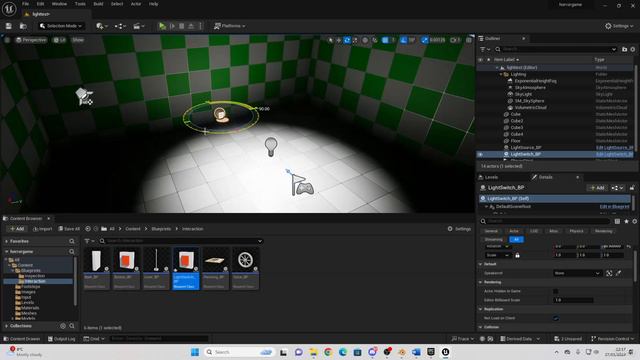Select ExponentialHeightFog in the Outliner
The height and width of the screenshot is (360, 640).
[535, 81]
